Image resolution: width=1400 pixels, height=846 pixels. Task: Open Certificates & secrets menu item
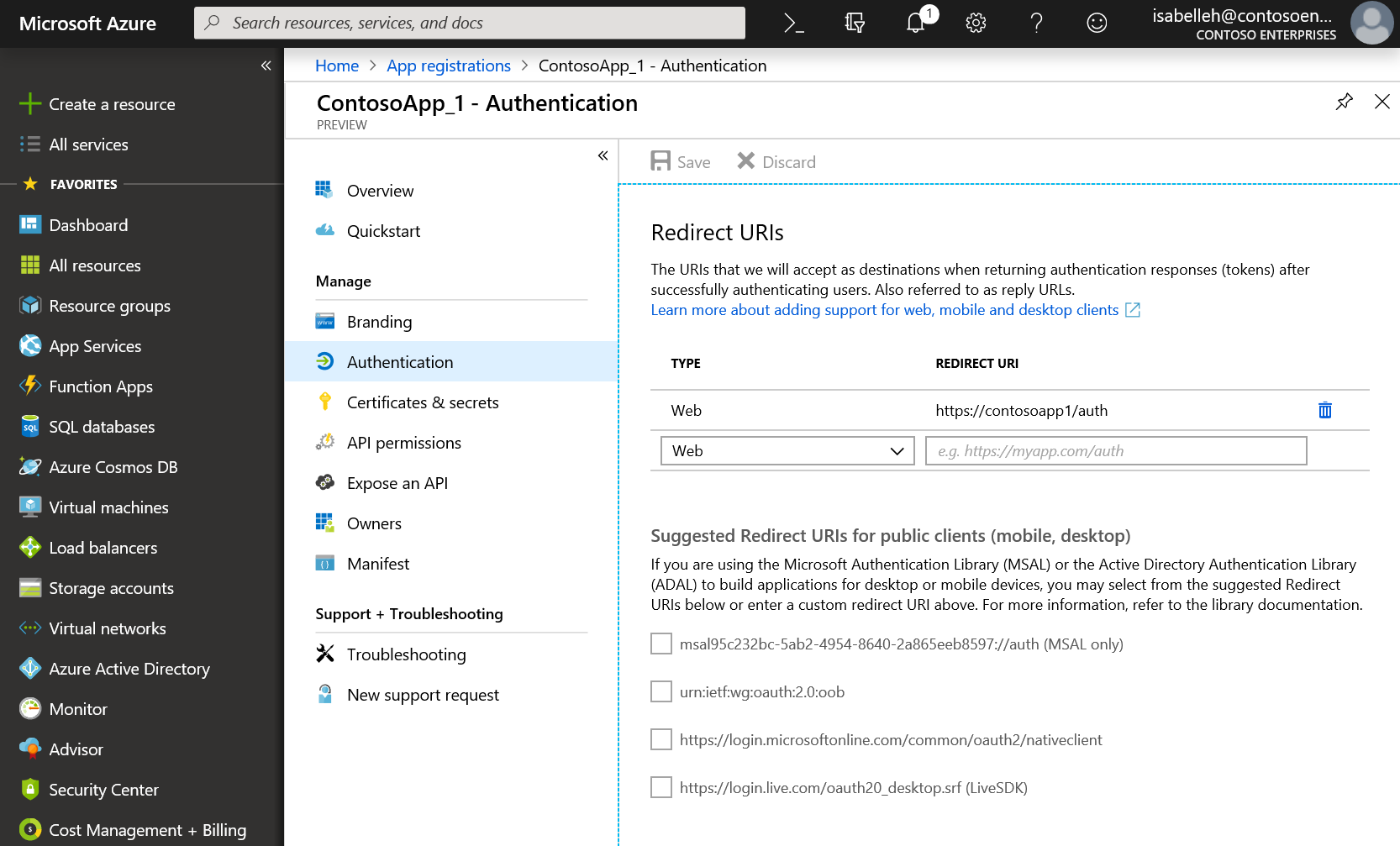423,402
